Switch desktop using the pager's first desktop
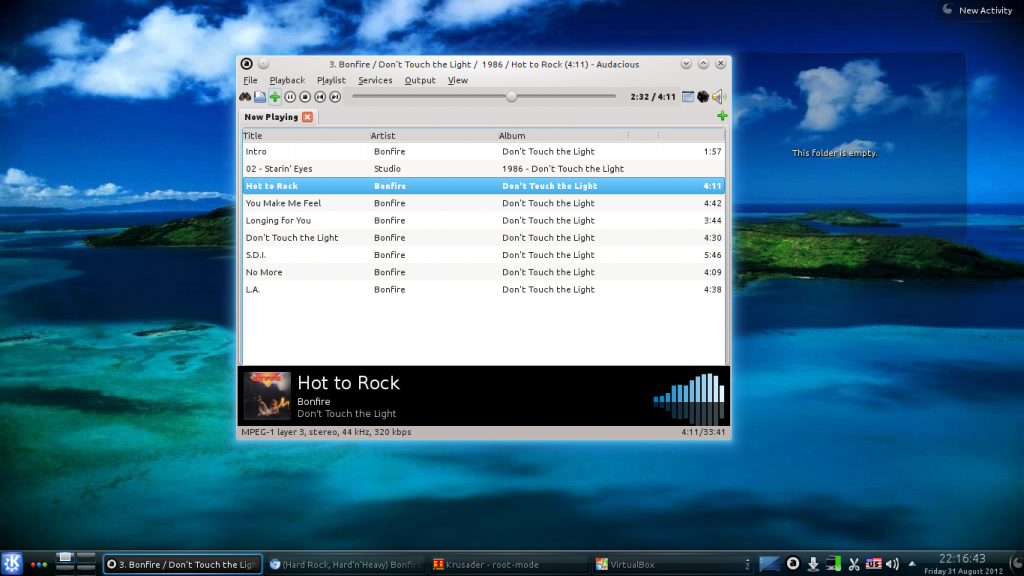The image size is (1024, 576). (x=65, y=558)
